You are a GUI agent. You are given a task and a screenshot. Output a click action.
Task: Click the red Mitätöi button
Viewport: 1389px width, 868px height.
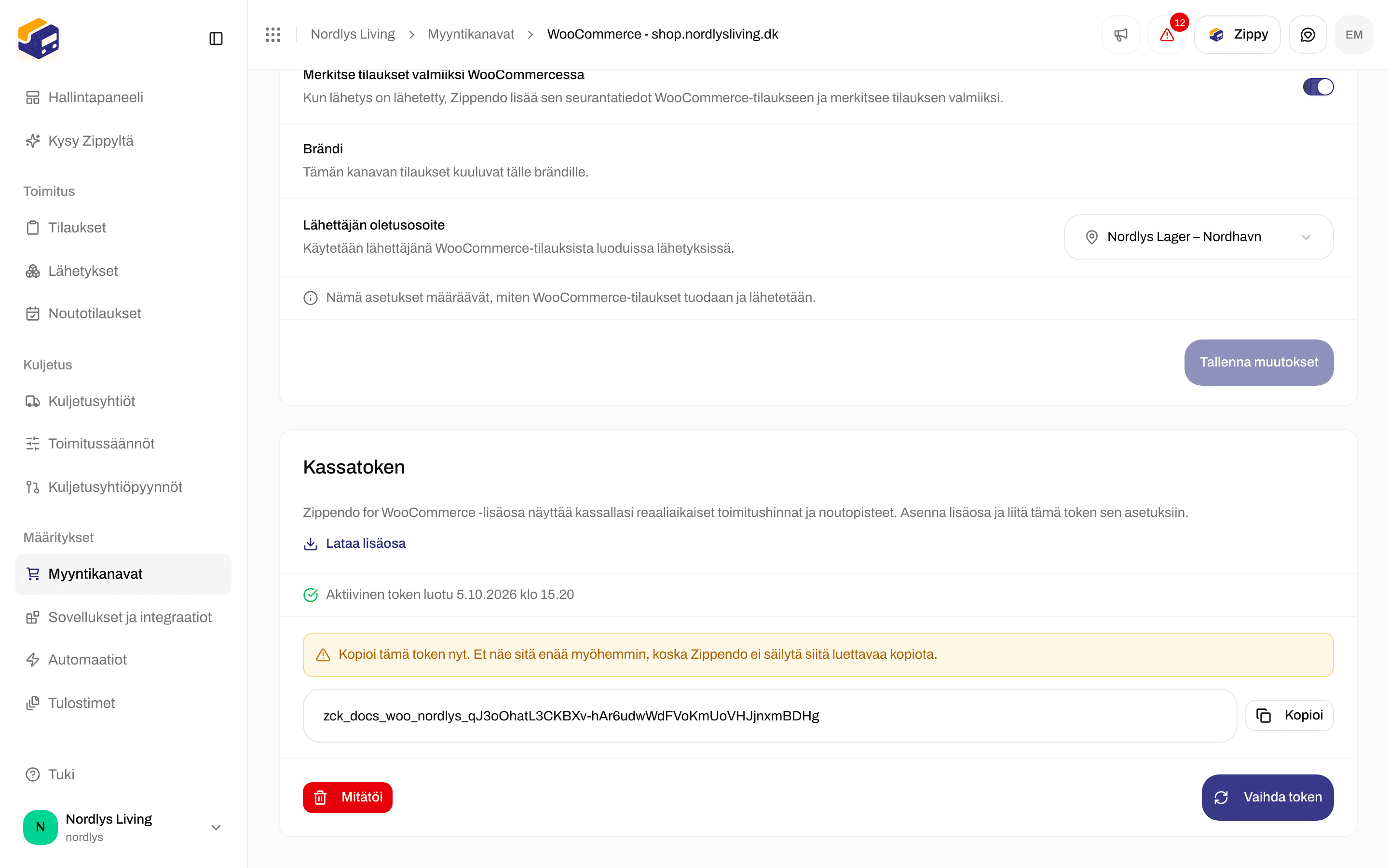coord(347,798)
